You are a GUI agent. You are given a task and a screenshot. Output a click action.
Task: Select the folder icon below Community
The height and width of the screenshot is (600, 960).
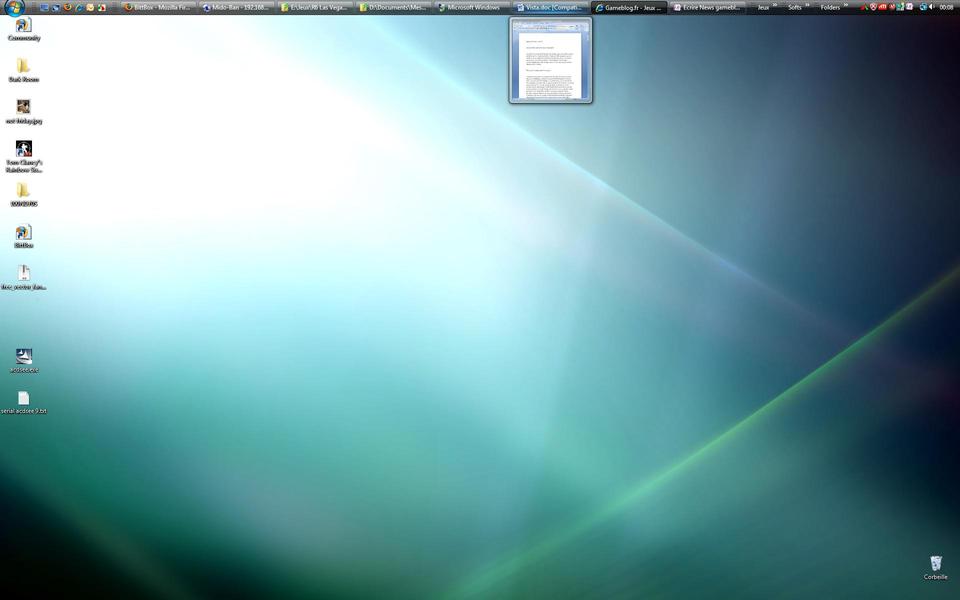(x=24, y=67)
